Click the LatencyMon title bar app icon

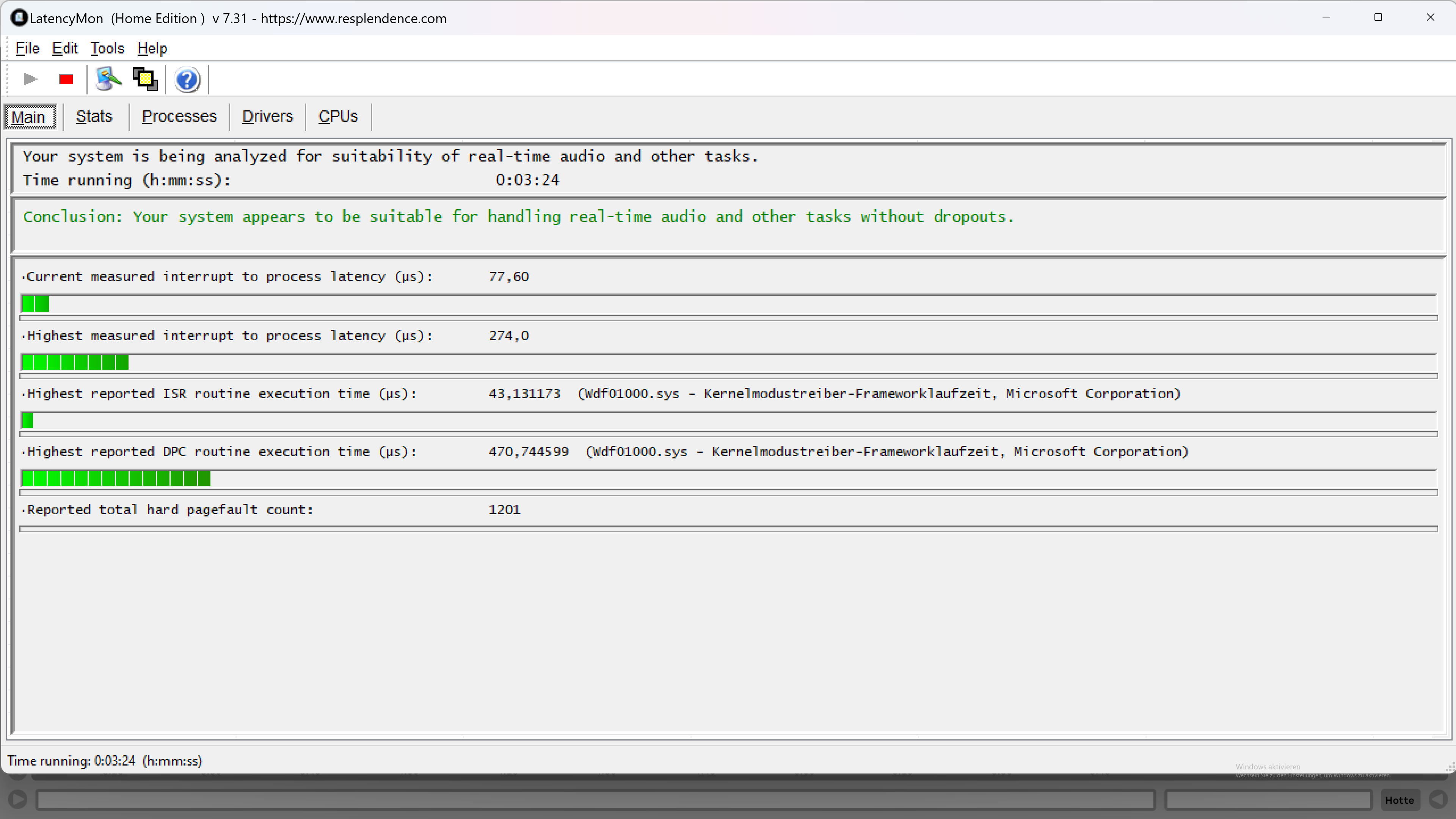click(19, 18)
